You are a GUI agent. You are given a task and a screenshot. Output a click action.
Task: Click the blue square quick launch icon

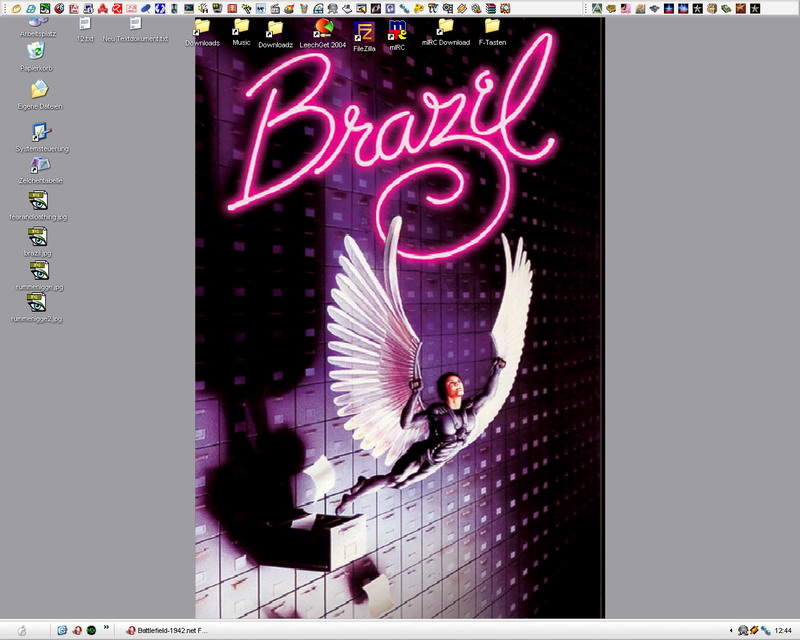pyautogui.click(x=62, y=630)
